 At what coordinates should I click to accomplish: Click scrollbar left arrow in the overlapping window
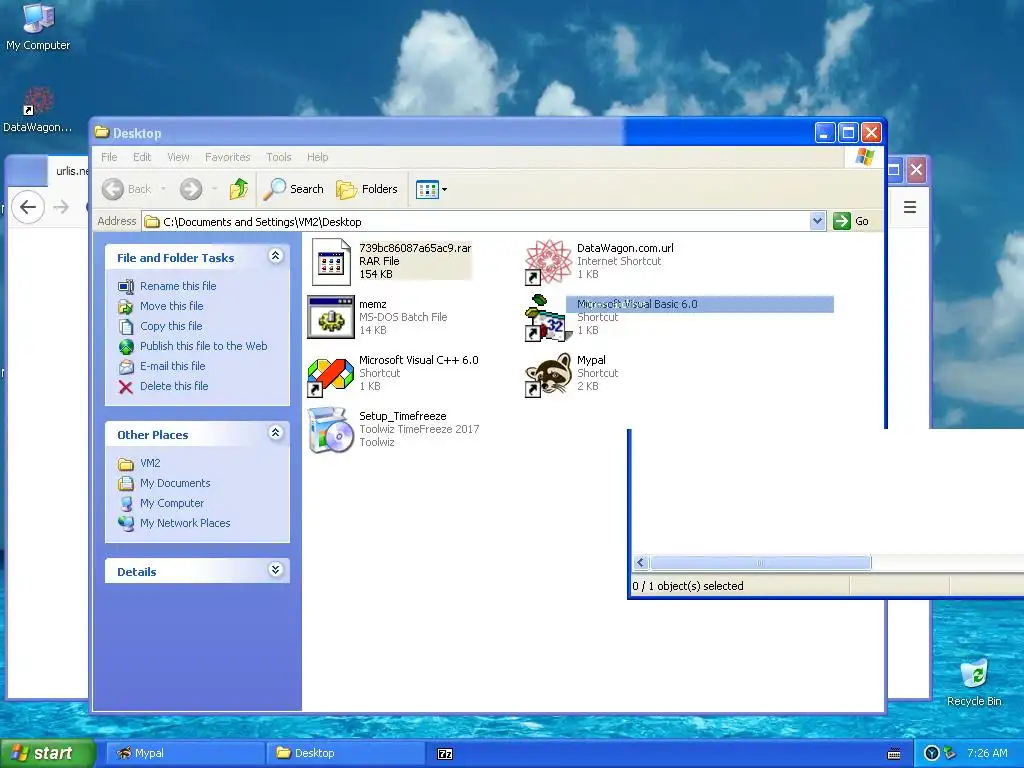[x=641, y=563]
